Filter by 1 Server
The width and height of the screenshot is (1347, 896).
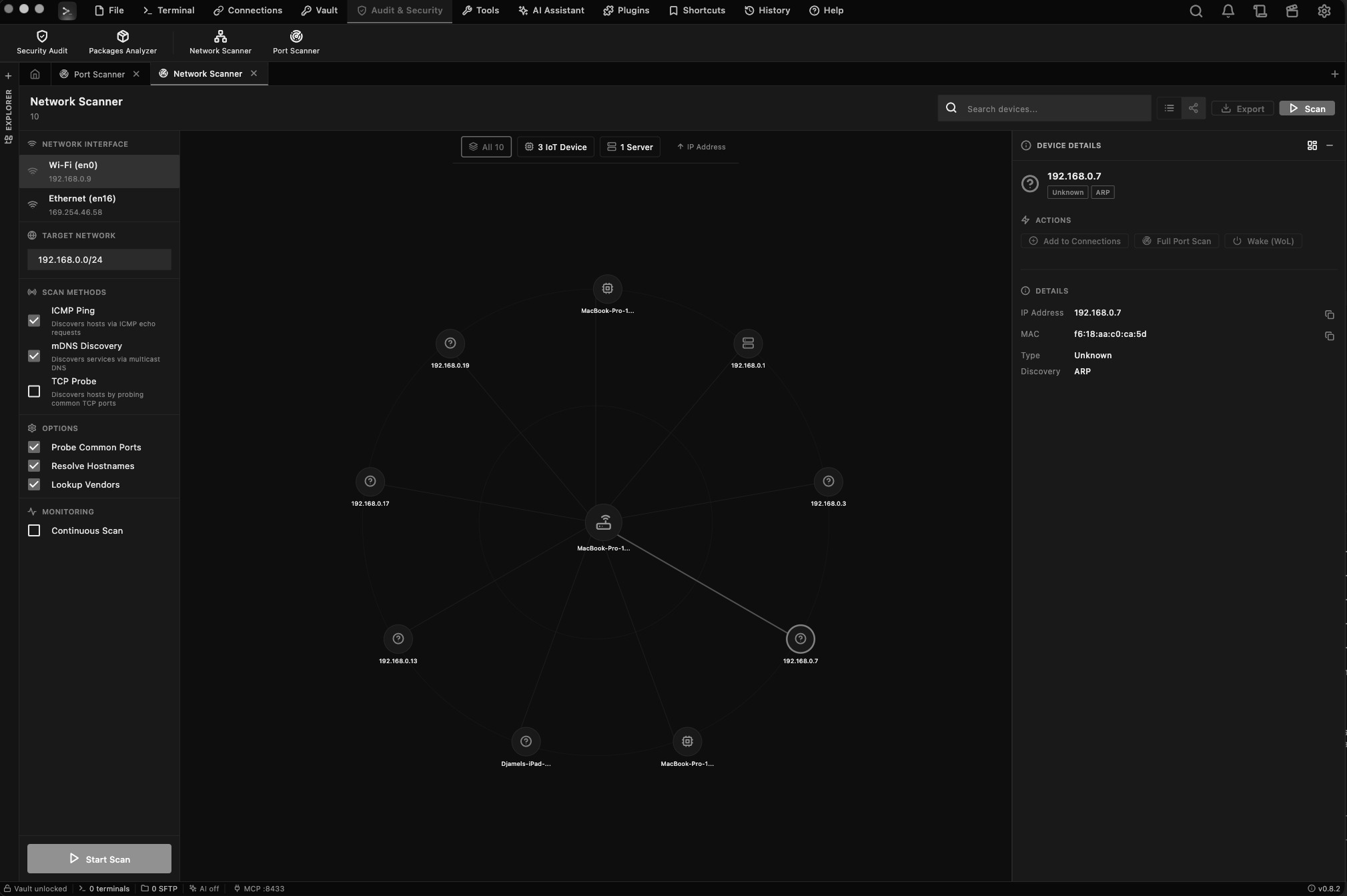click(630, 147)
